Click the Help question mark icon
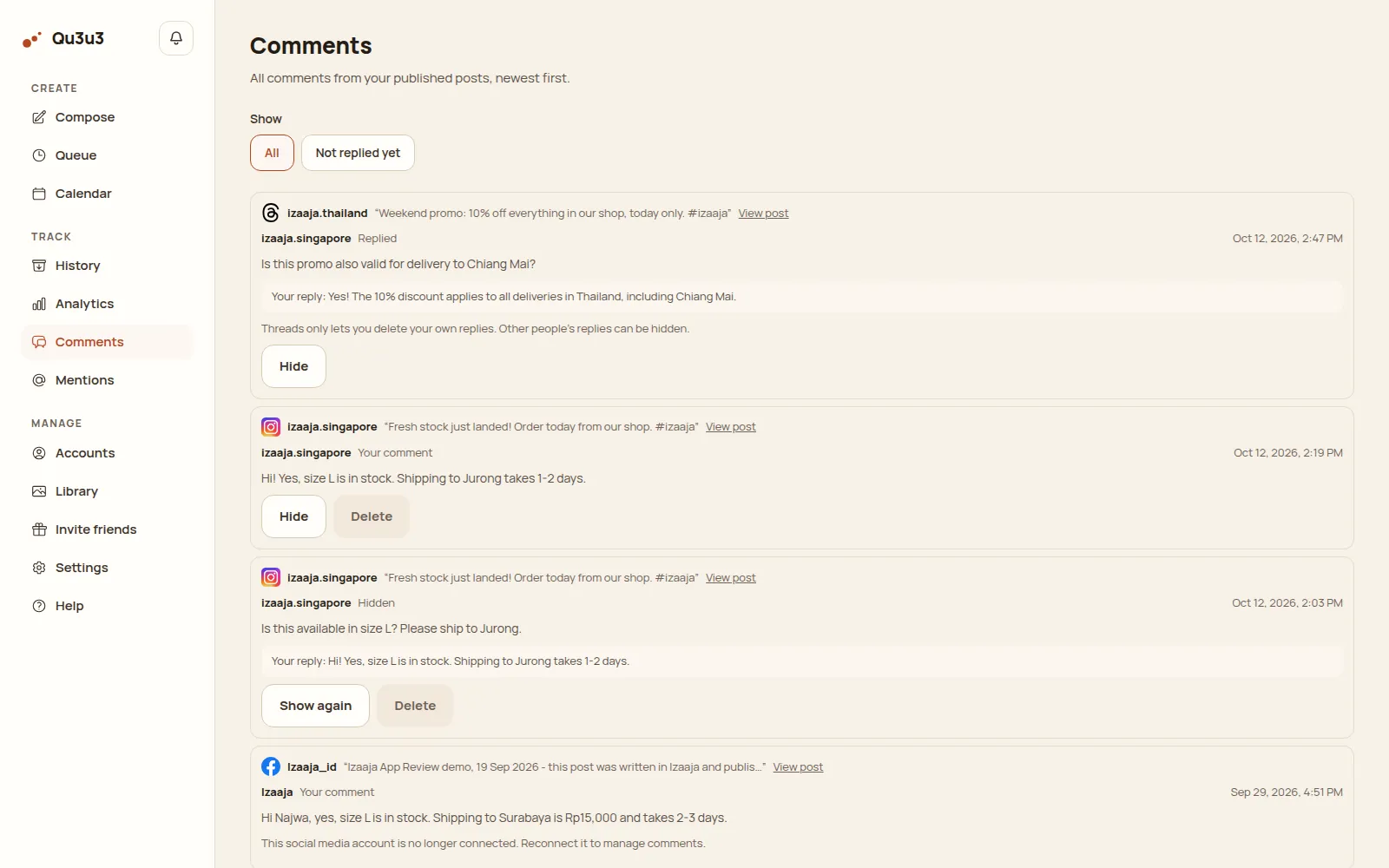The width and height of the screenshot is (1389, 868). [x=39, y=606]
